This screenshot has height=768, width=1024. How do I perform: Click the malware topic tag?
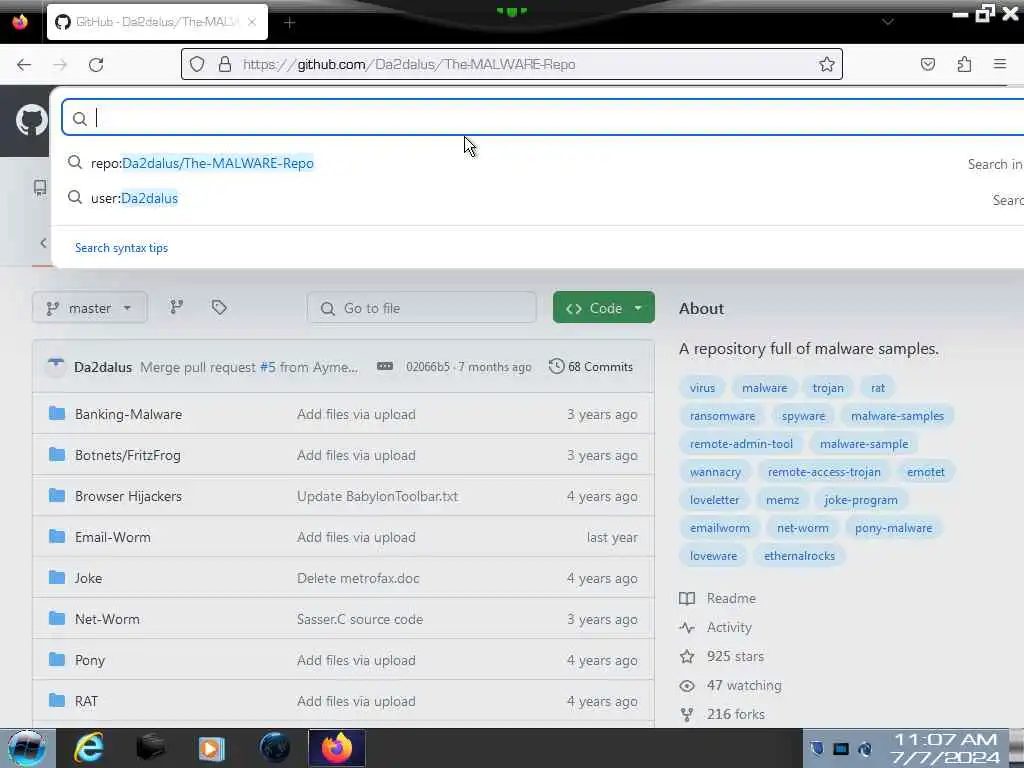tap(764, 388)
